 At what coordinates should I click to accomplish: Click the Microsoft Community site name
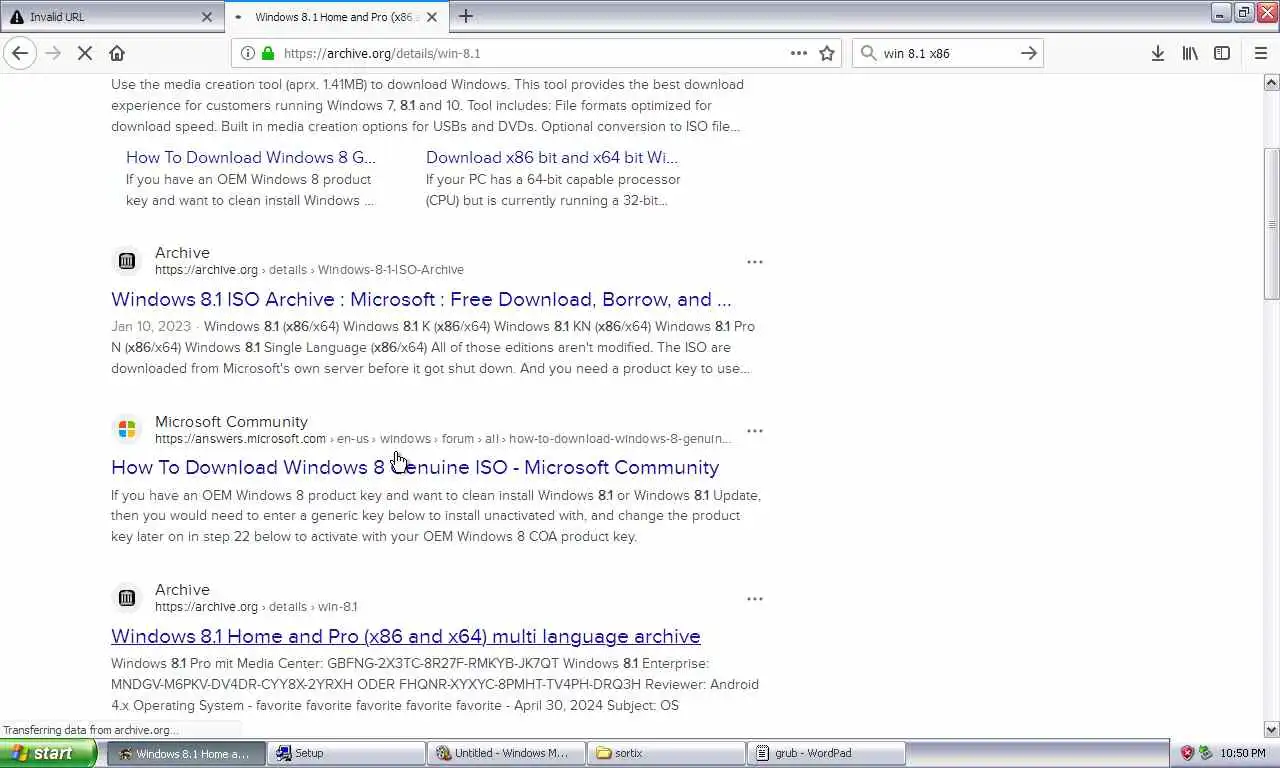tap(231, 421)
